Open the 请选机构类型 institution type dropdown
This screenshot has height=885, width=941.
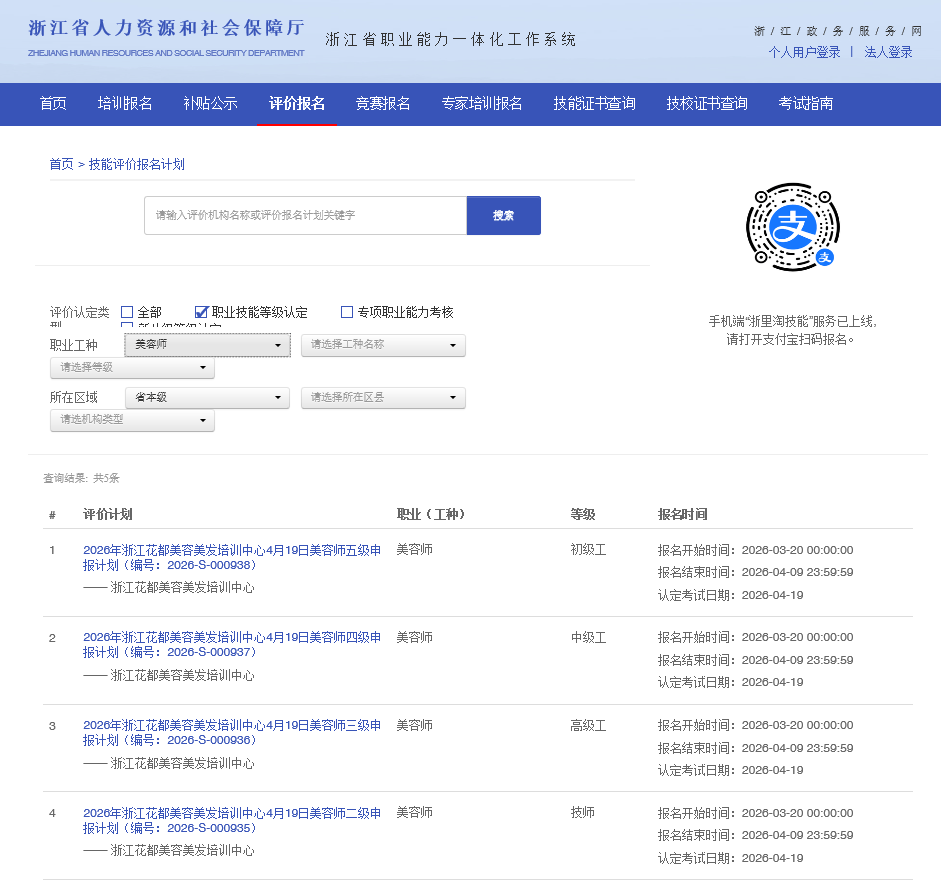pyautogui.click(x=132, y=420)
